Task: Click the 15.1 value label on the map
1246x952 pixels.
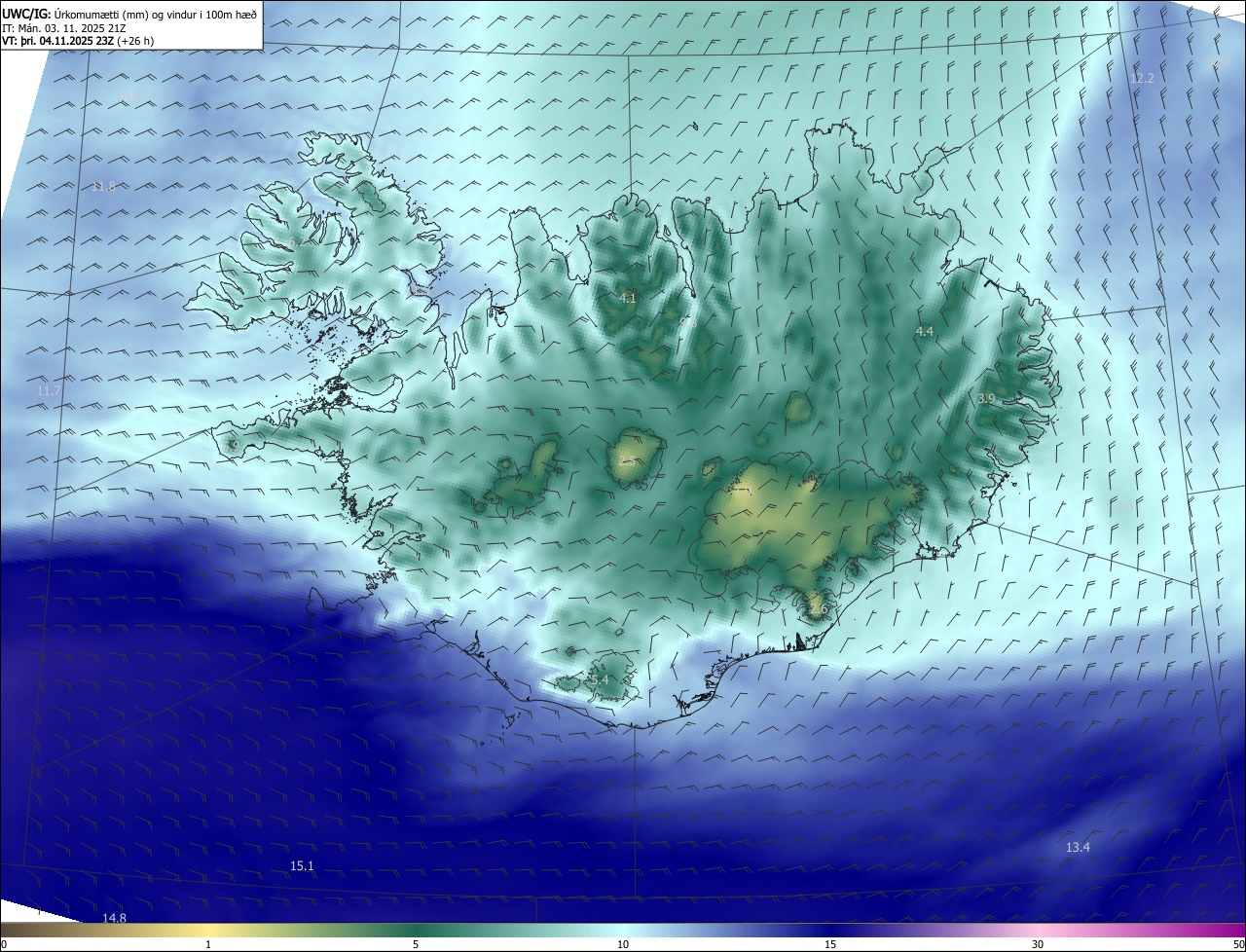Action: click(x=302, y=865)
